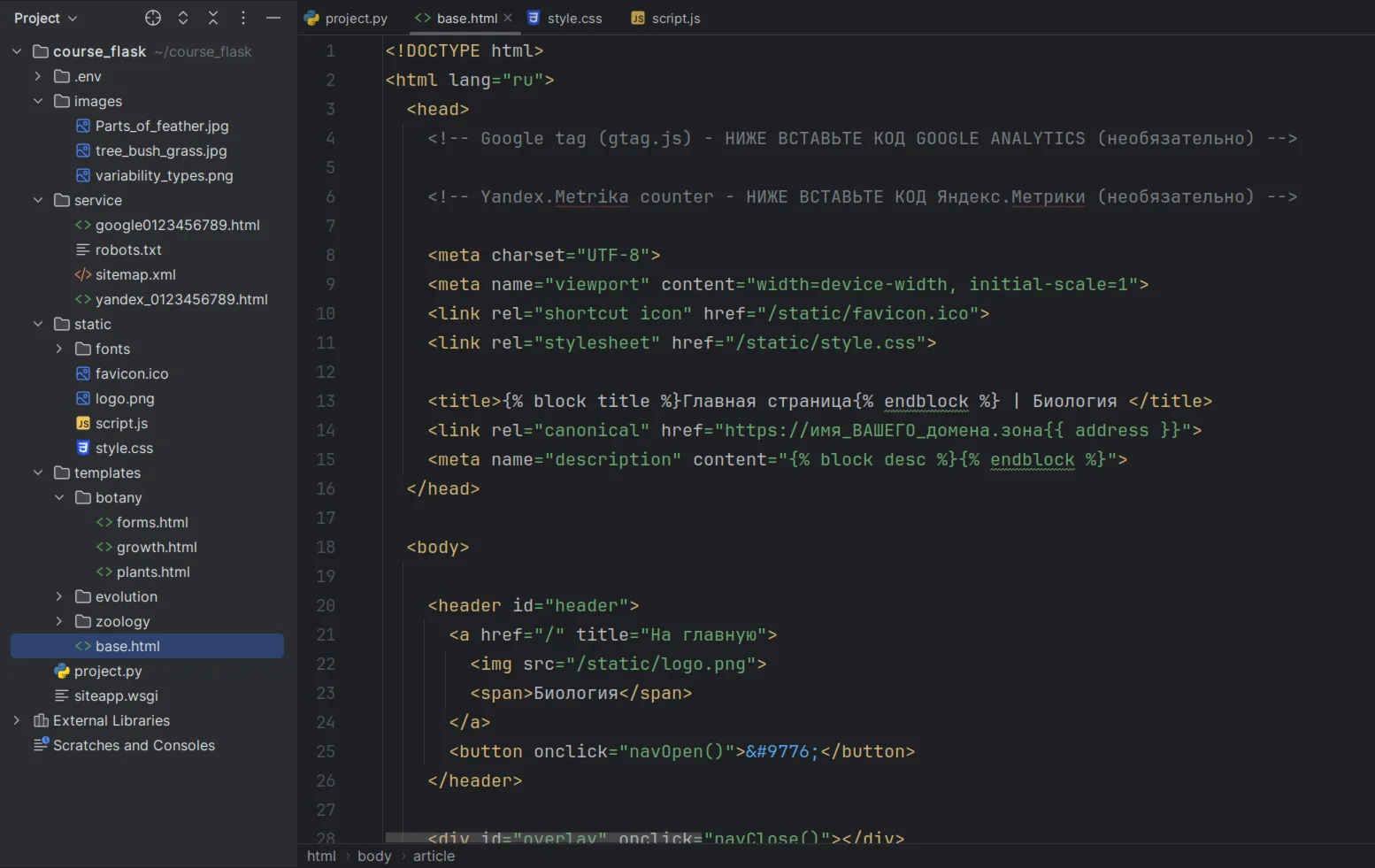Expand the .env folder
The width and height of the screenshot is (1375, 868).
pyautogui.click(x=38, y=77)
